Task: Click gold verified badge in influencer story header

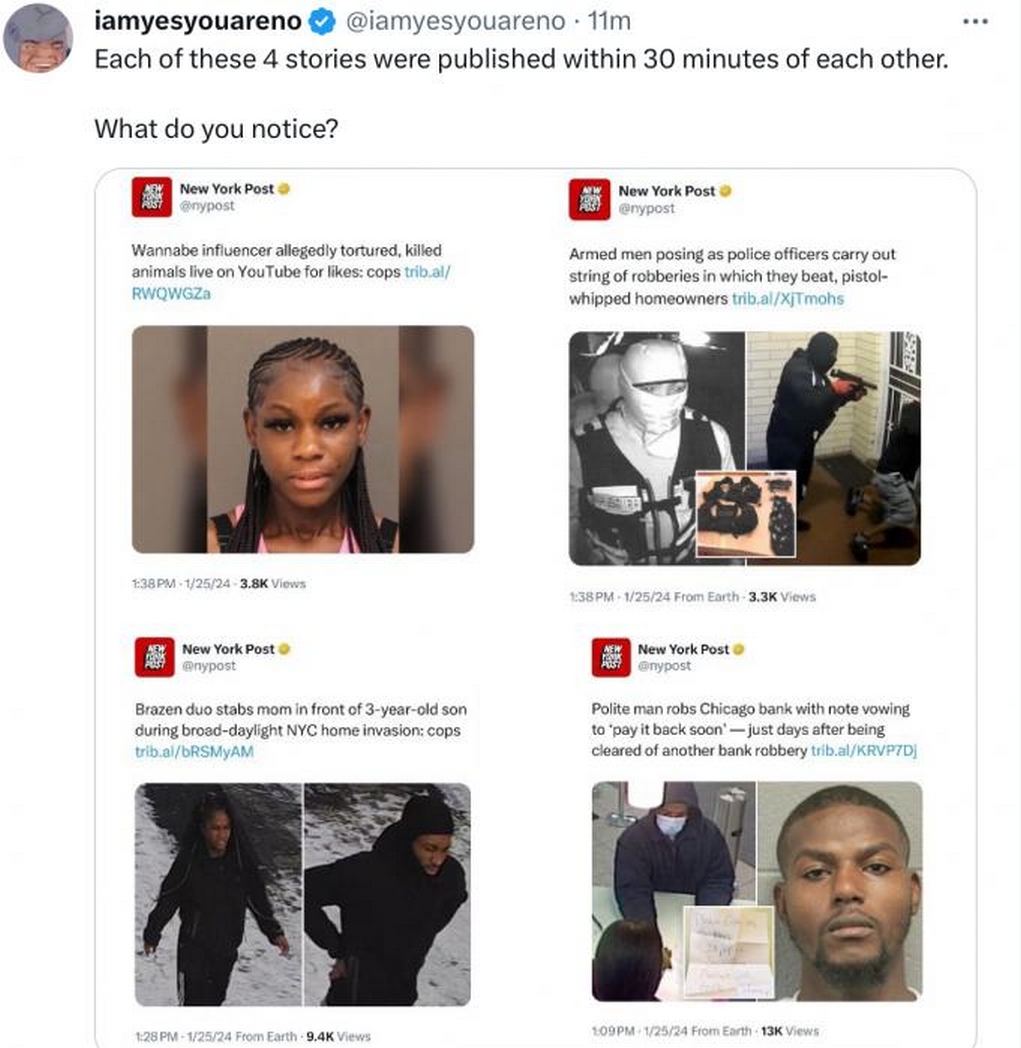Action: (284, 189)
